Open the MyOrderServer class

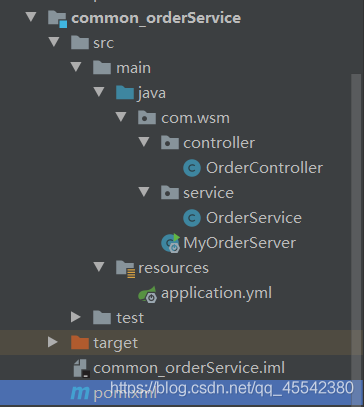(239, 243)
